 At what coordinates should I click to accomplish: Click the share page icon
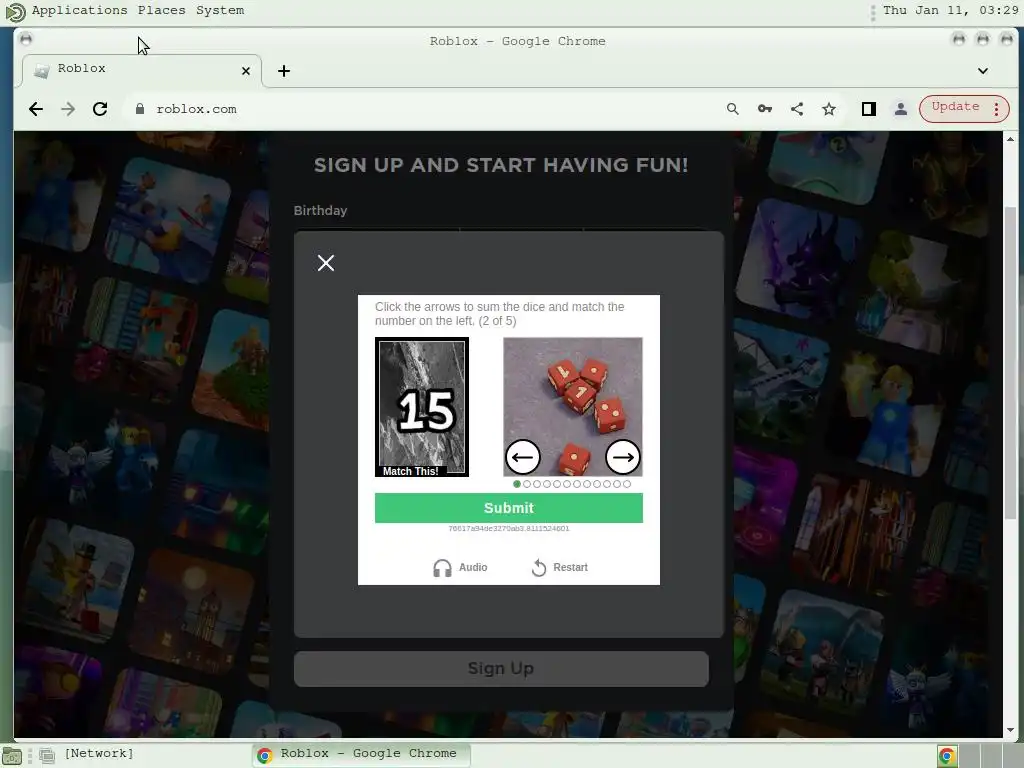(797, 109)
